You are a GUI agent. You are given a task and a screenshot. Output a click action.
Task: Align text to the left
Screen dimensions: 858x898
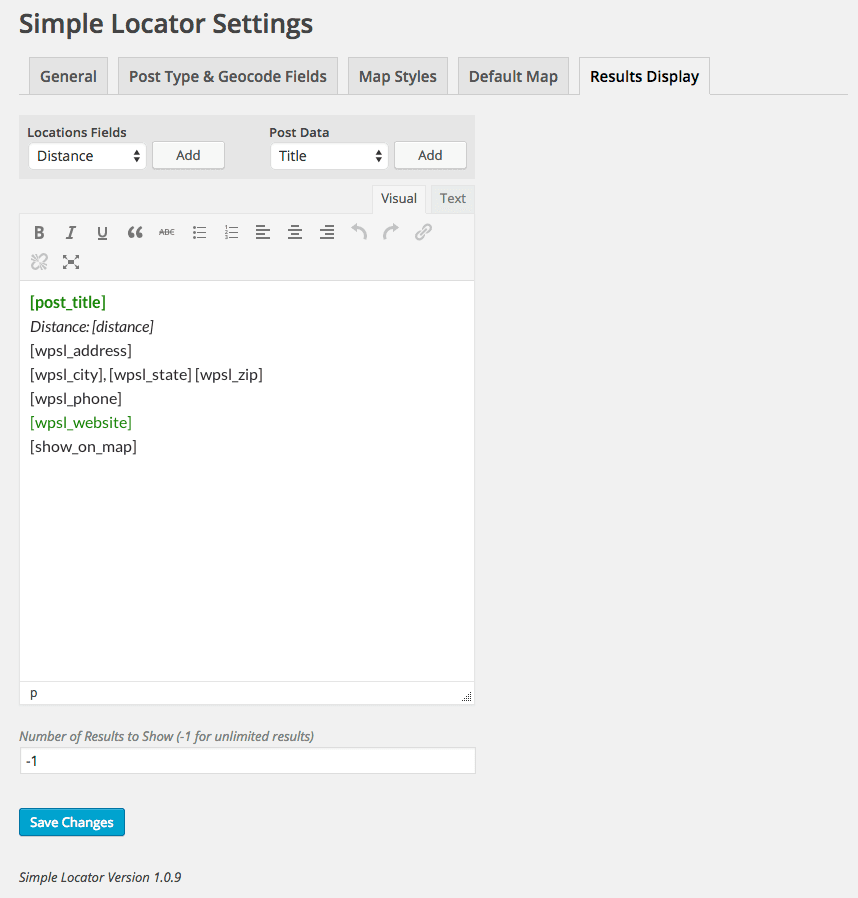pyautogui.click(x=263, y=233)
